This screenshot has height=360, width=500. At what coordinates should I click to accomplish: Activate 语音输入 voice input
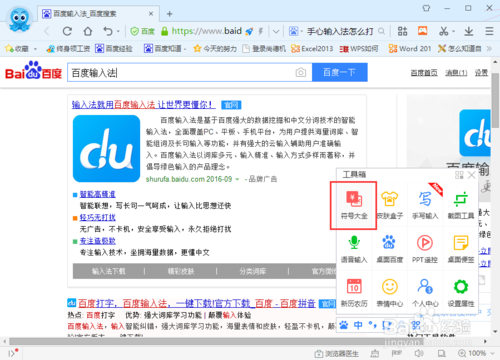(354, 249)
